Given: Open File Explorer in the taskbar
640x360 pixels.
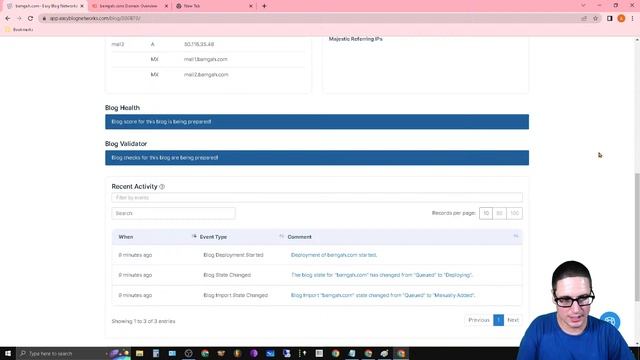Looking at the screenshot, I should (140, 353).
